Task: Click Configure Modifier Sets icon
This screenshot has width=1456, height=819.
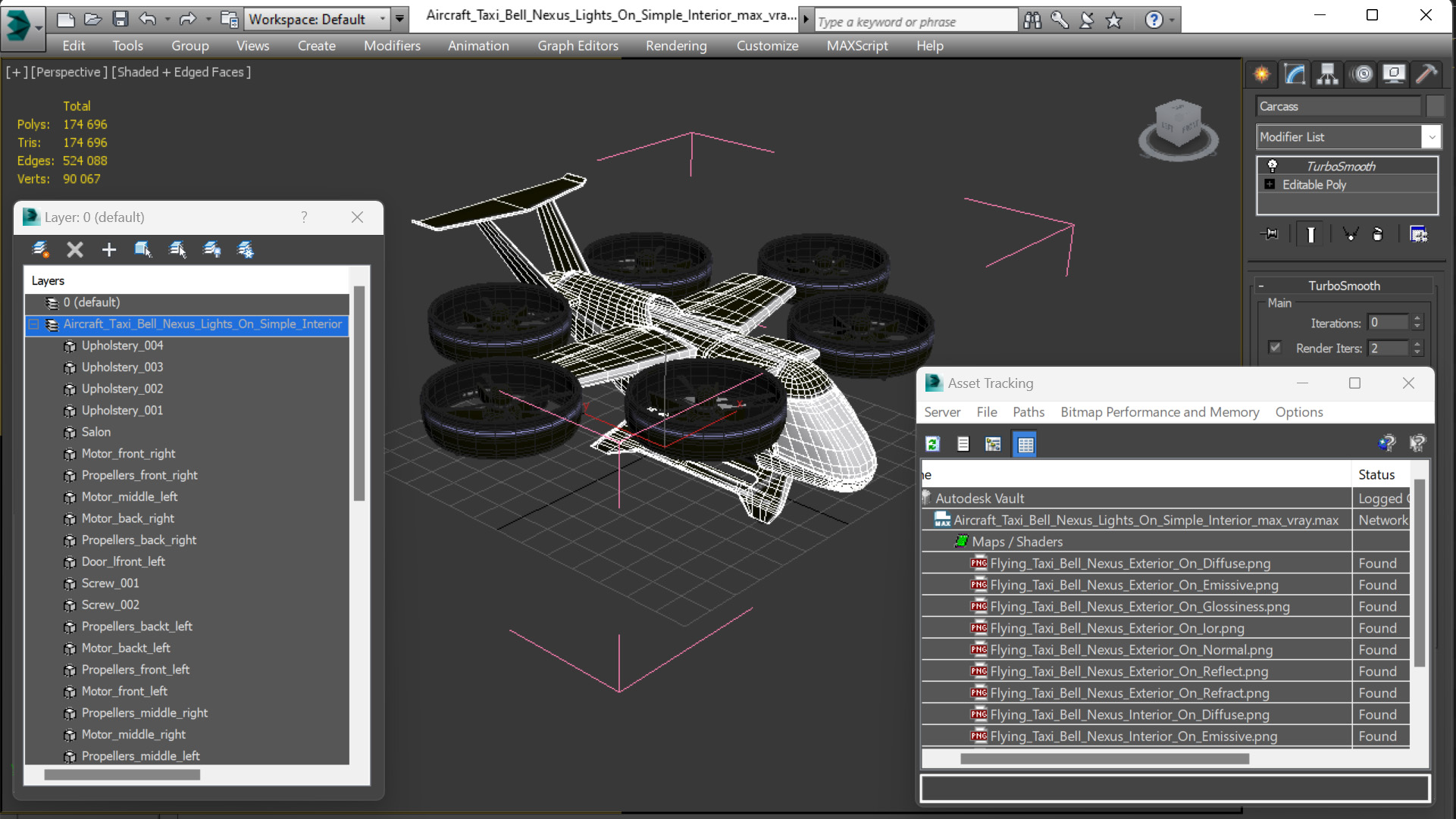Action: [x=1418, y=234]
